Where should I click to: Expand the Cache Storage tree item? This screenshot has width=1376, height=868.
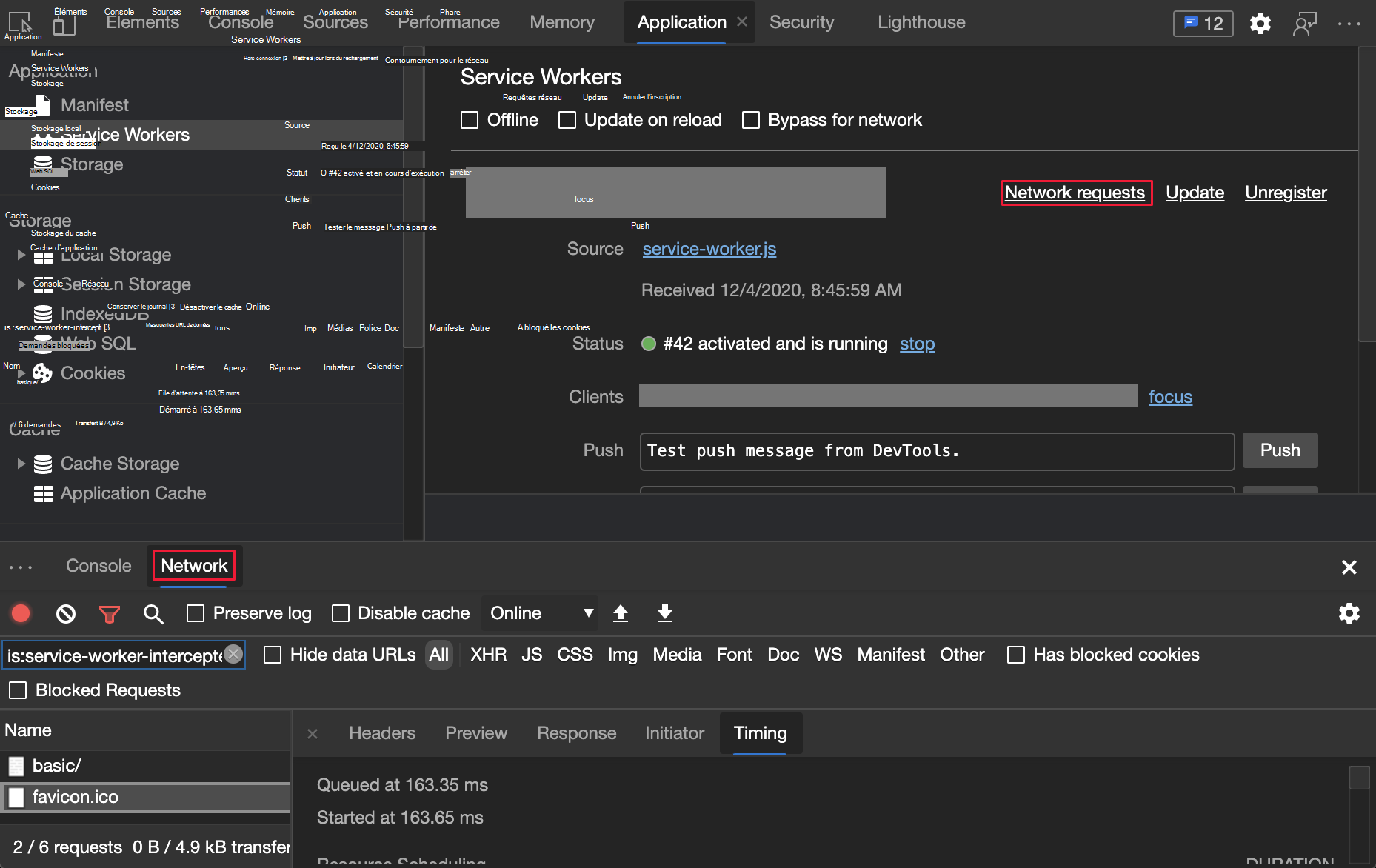pos(21,464)
